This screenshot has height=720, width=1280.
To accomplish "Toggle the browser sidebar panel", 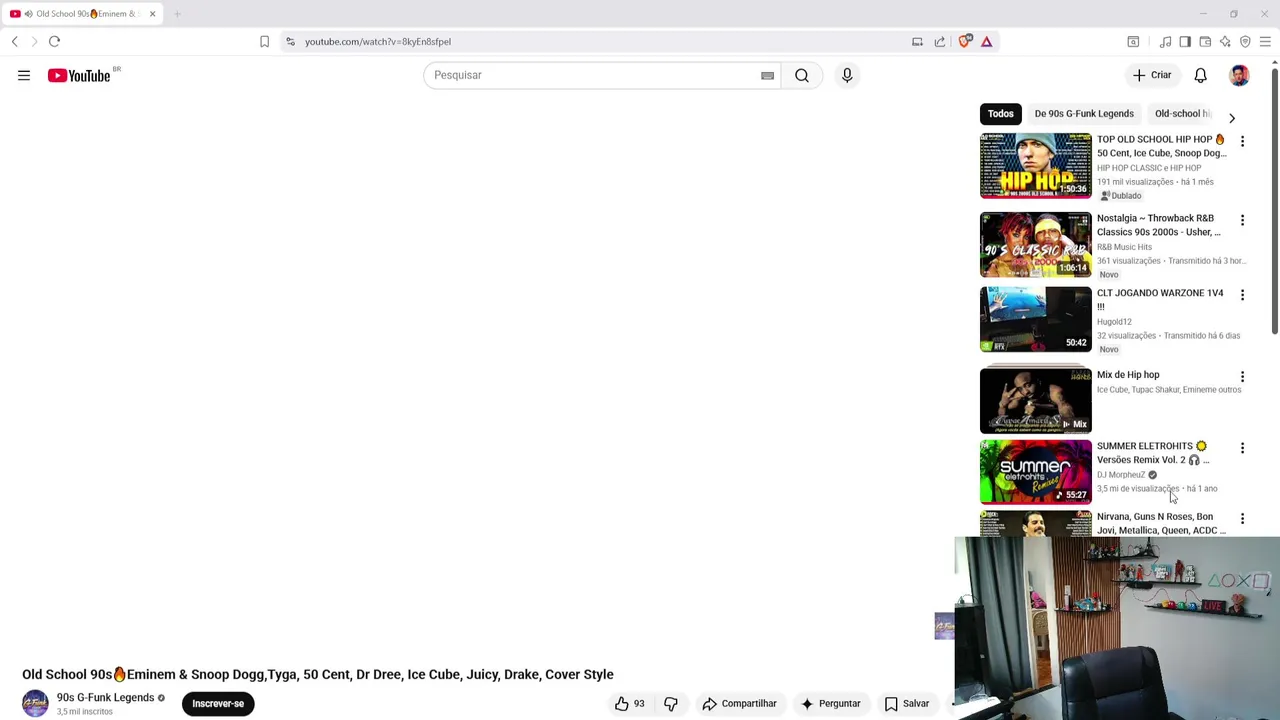I will coord(1185,41).
